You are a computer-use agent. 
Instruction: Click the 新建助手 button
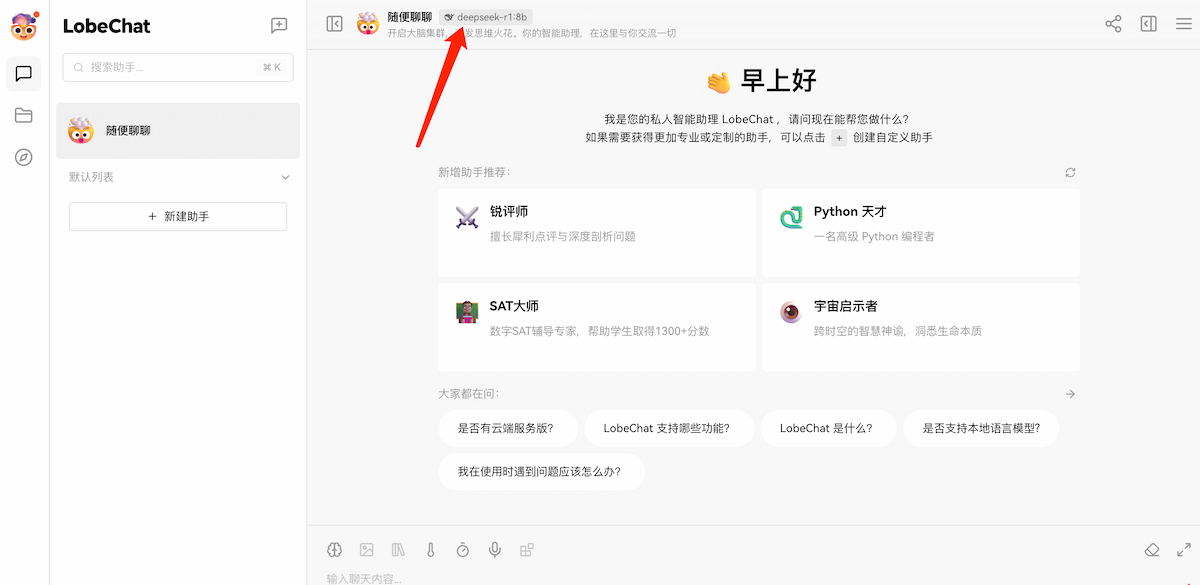tap(178, 216)
